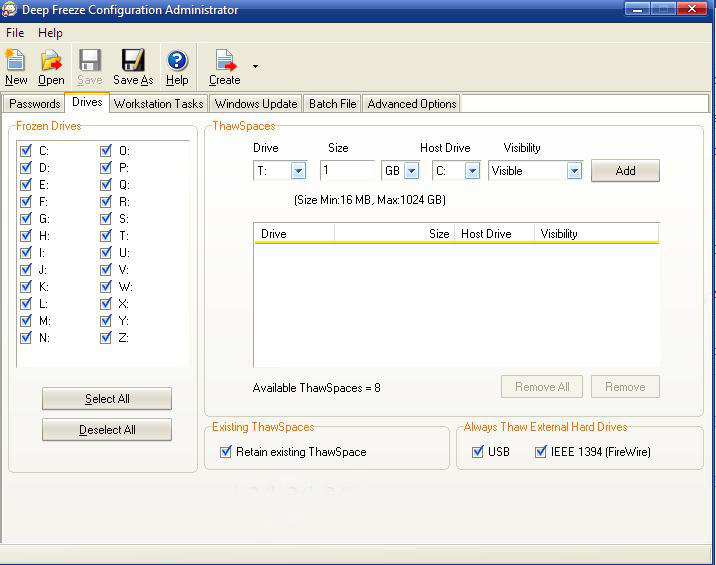Uncheck the USB always thaw checkbox
This screenshot has width=716, height=565.
478,452
